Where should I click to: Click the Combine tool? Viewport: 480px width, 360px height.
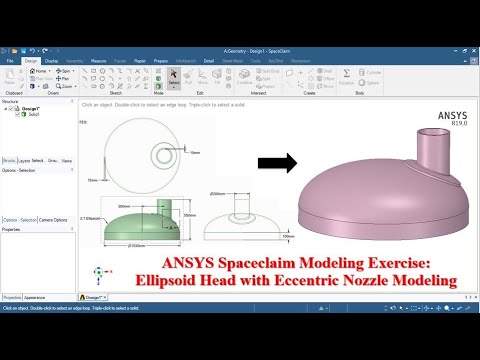[244, 77]
